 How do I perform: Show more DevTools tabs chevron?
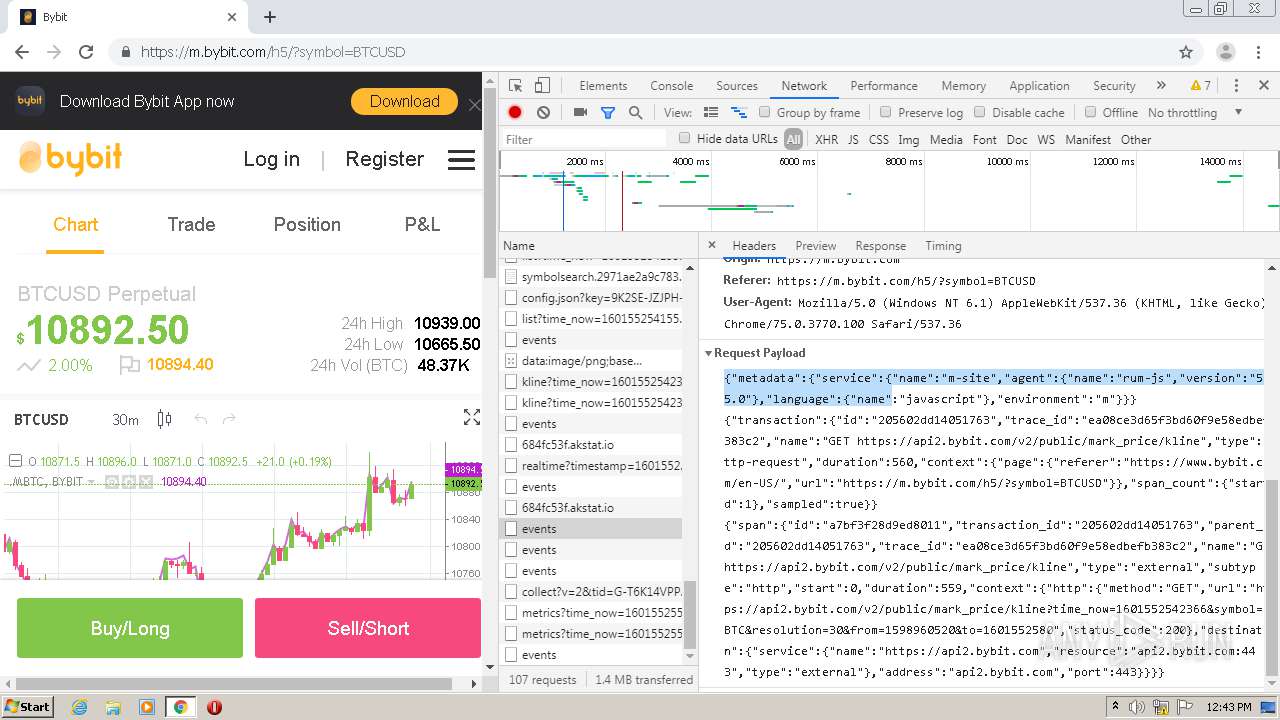pyautogui.click(x=1161, y=86)
